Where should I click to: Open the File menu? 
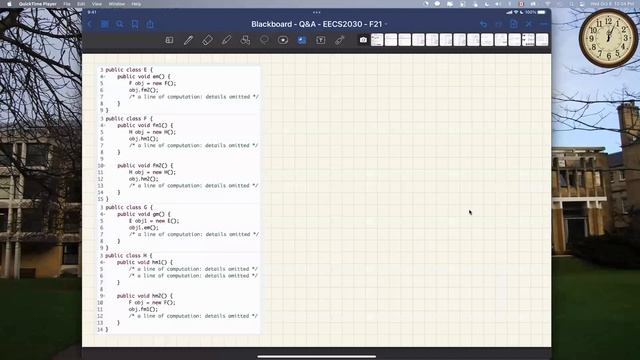coord(67,4)
